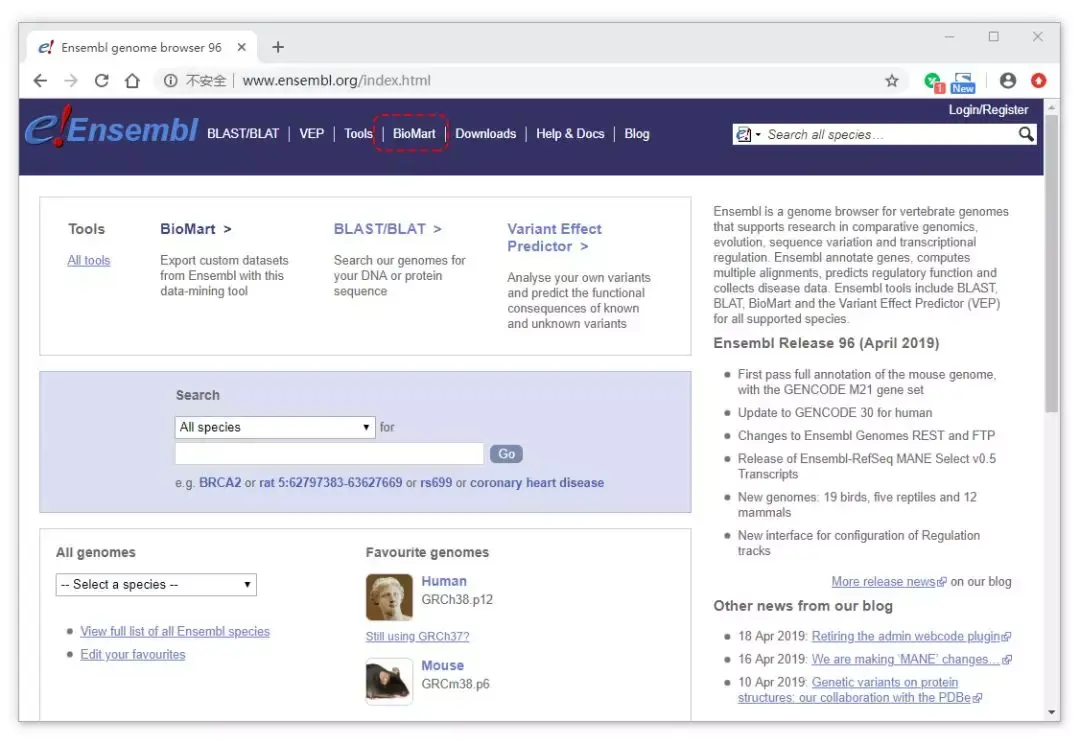1080x744 pixels.
Task: Open the Variant Effect Predictor > heading
Action: pos(554,238)
